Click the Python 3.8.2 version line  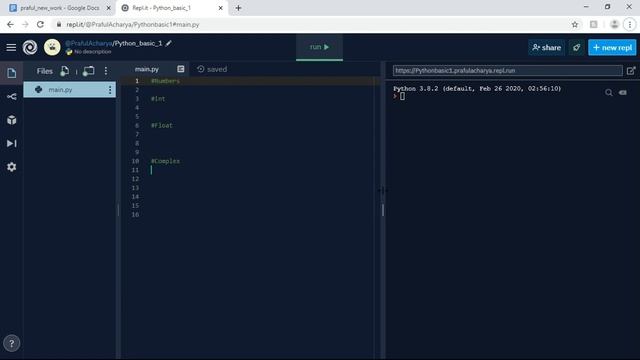click(477, 89)
